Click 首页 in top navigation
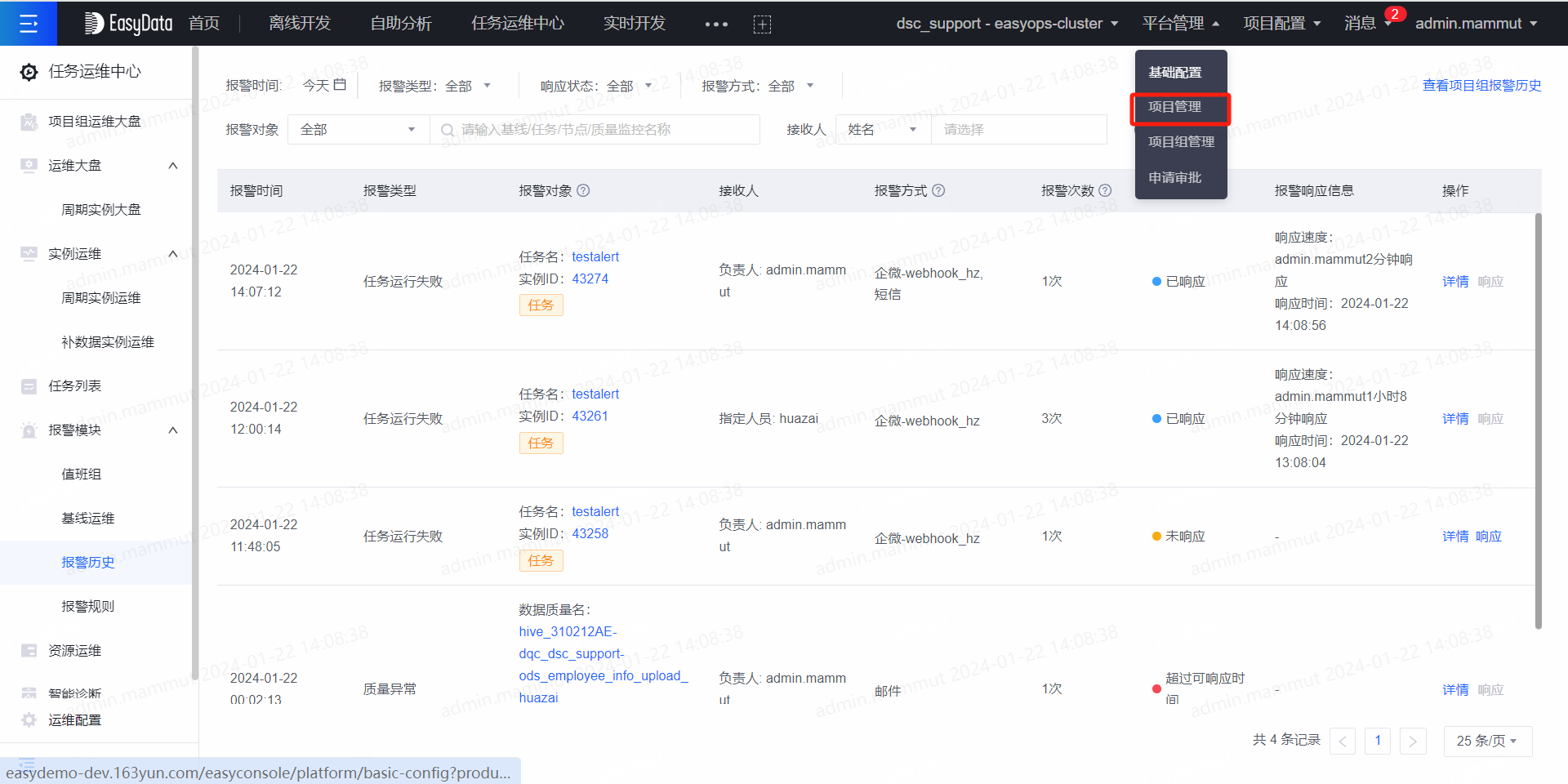The width and height of the screenshot is (1568, 784). pyautogui.click(x=204, y=24)
